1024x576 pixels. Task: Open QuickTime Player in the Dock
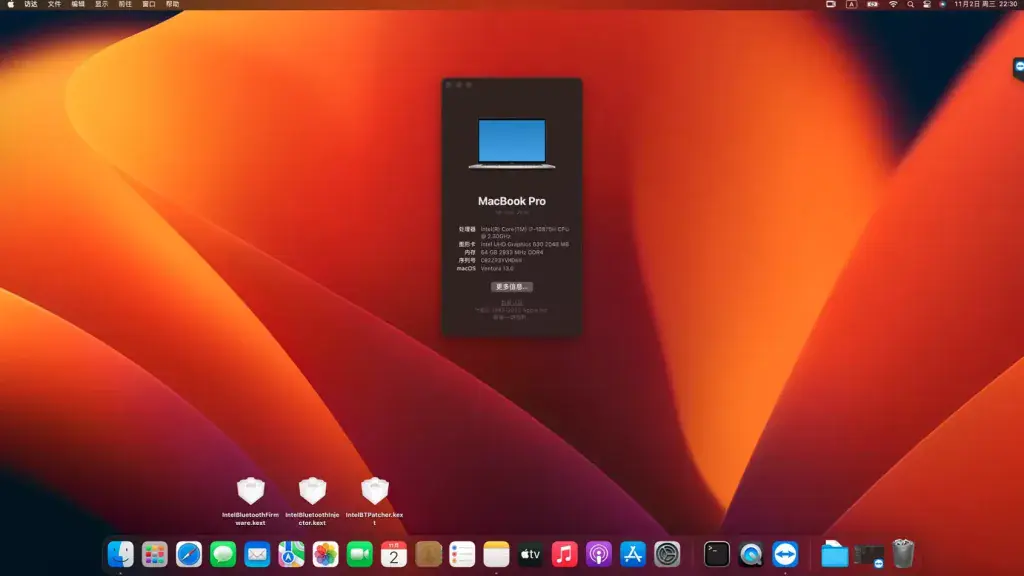click(x=751, y=554)
